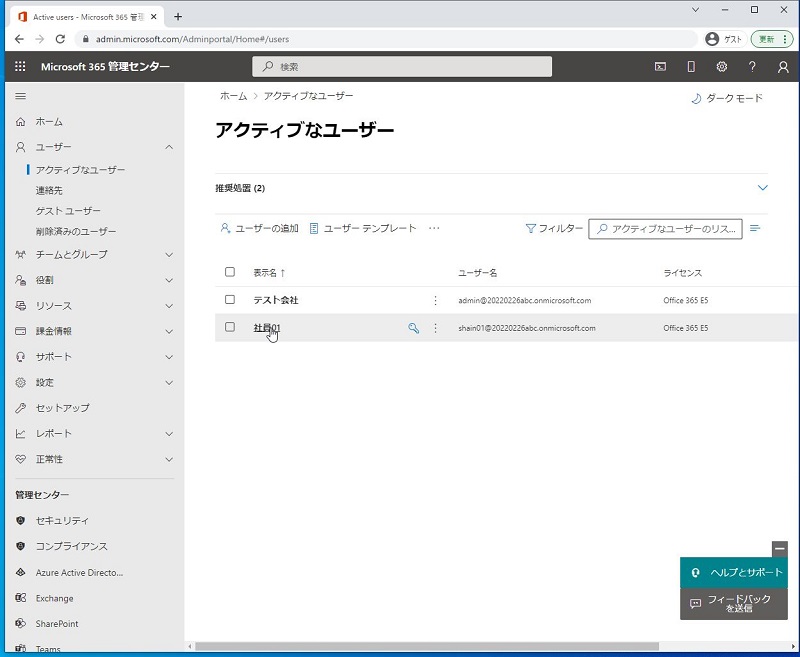This screenshot has width=800, height=657.
Task: Click admin@20220226abc.onmicrosoft.com username
Action: click(524, 300)
